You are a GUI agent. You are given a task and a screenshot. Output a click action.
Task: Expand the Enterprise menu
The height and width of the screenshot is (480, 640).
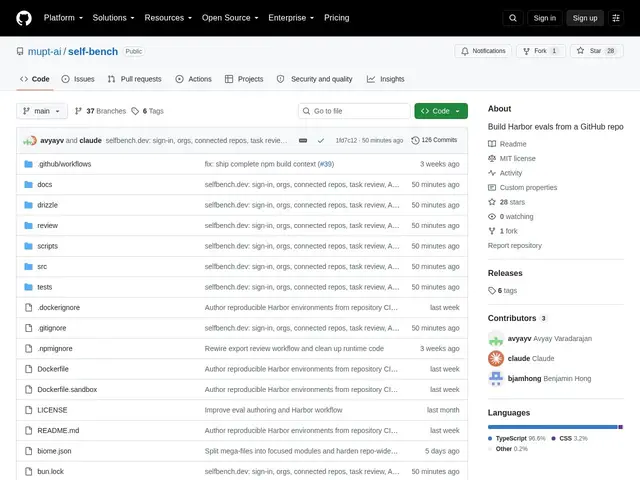291,18
